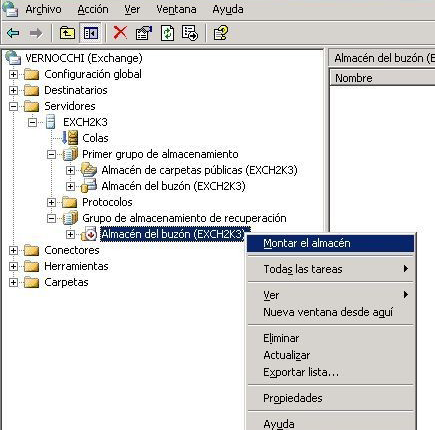Click the Export list toolbar icon
The width and height of the screenshot is (435, 430).
[190, 33]
